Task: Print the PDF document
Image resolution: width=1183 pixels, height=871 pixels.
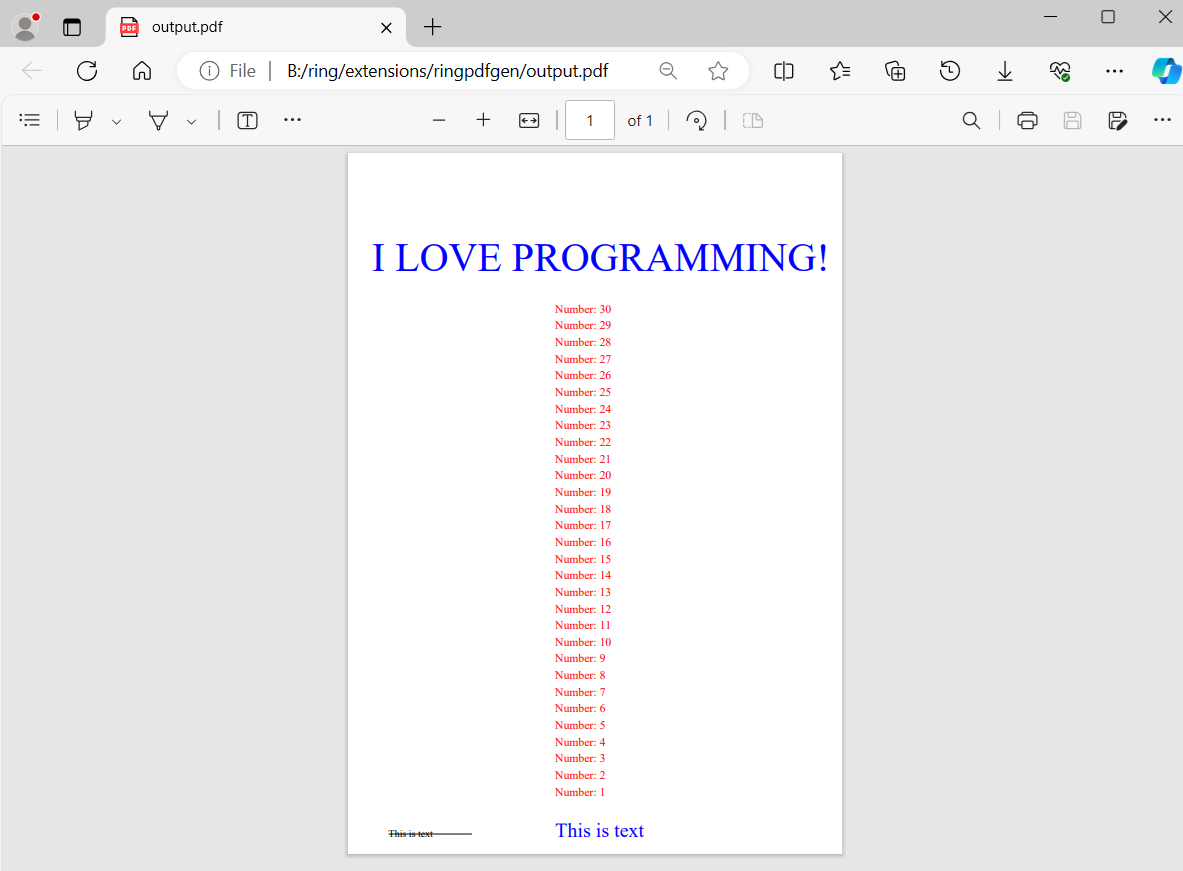Action: point(1027,121)
